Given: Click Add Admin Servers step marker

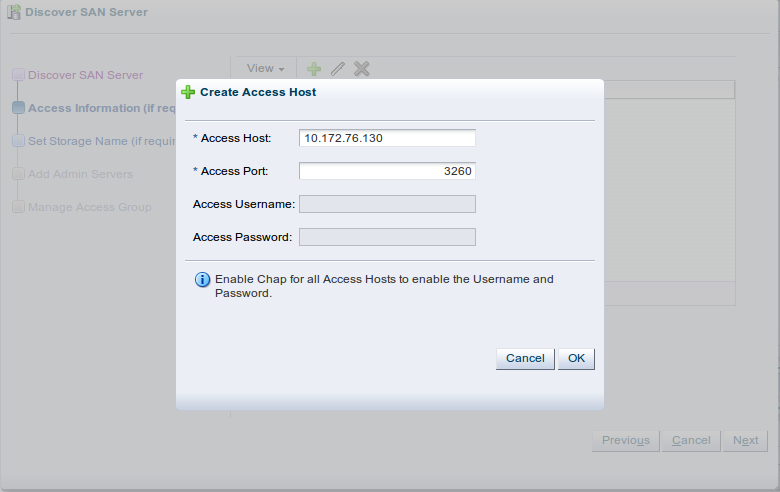Looking at the screenshot, I should tap(18, 174).
